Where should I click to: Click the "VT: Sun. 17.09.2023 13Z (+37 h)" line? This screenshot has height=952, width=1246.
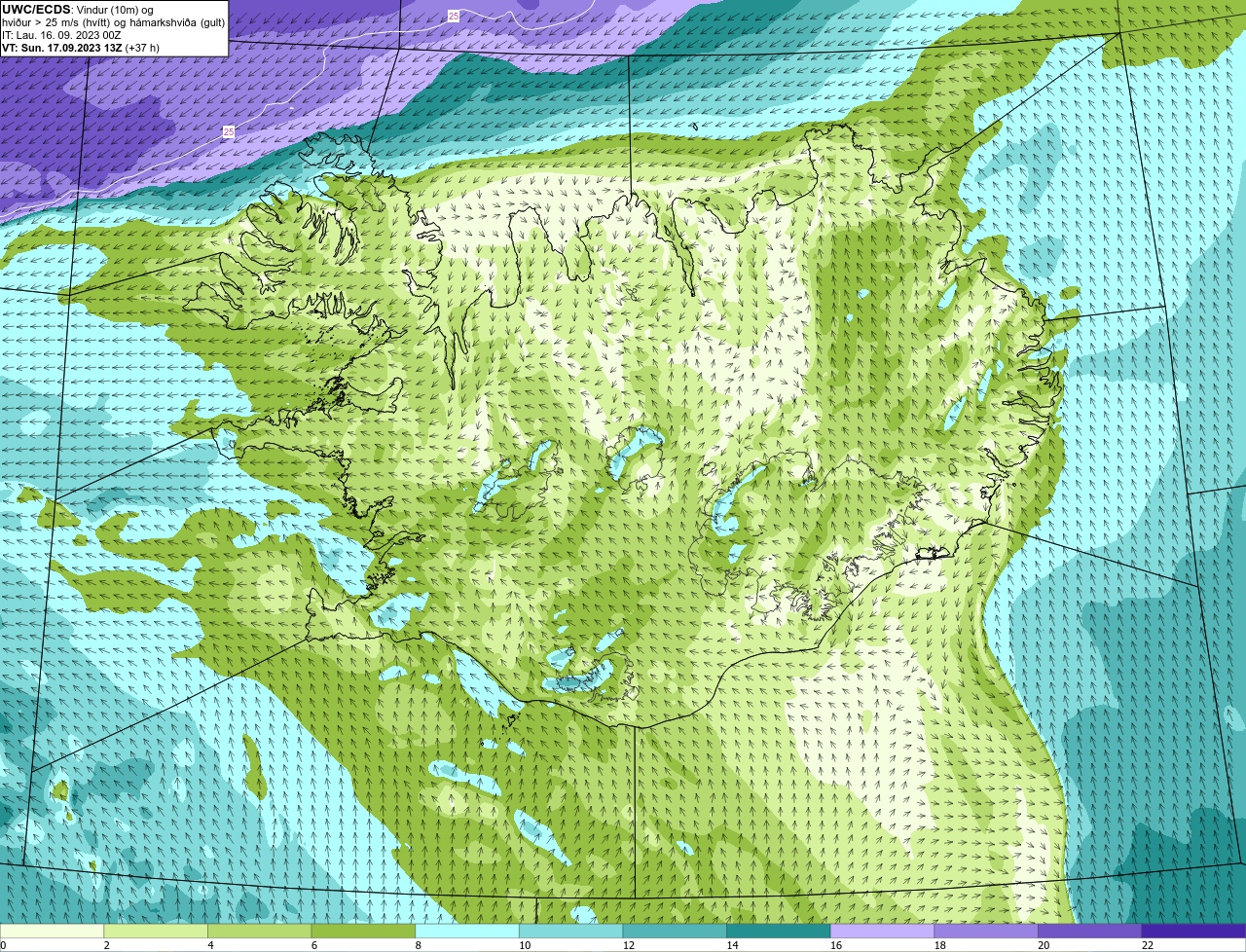pos(81,48)
